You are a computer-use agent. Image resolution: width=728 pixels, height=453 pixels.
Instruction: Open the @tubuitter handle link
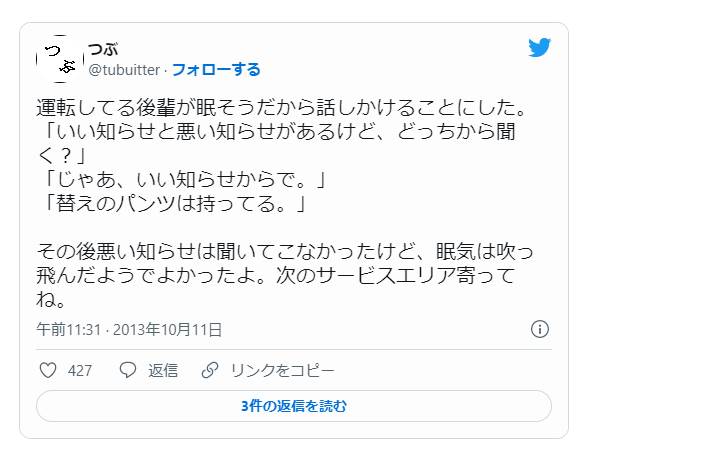click(x=124, y=70)
